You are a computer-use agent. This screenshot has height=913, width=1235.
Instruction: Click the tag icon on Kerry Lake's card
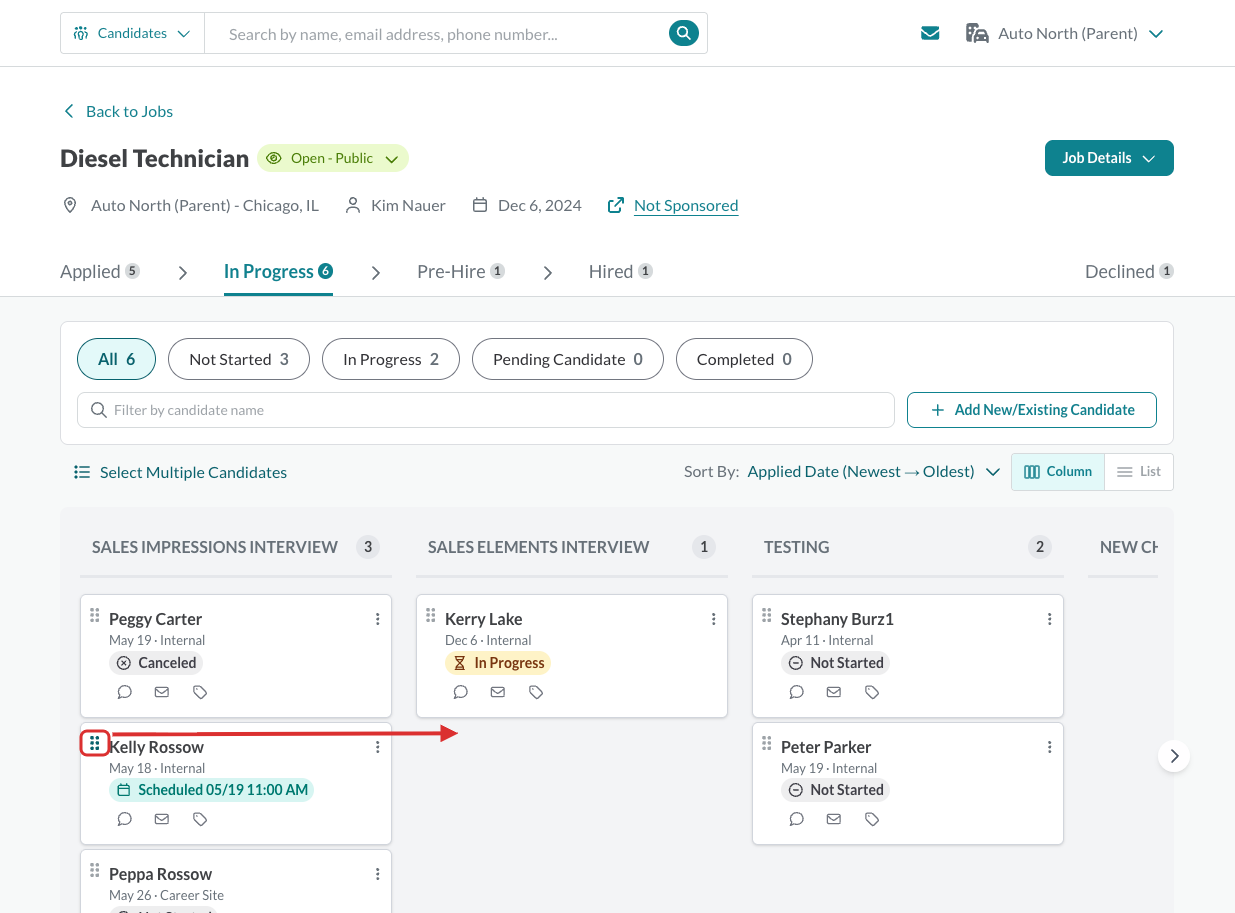pyautogui.click(x=536, y=692)
